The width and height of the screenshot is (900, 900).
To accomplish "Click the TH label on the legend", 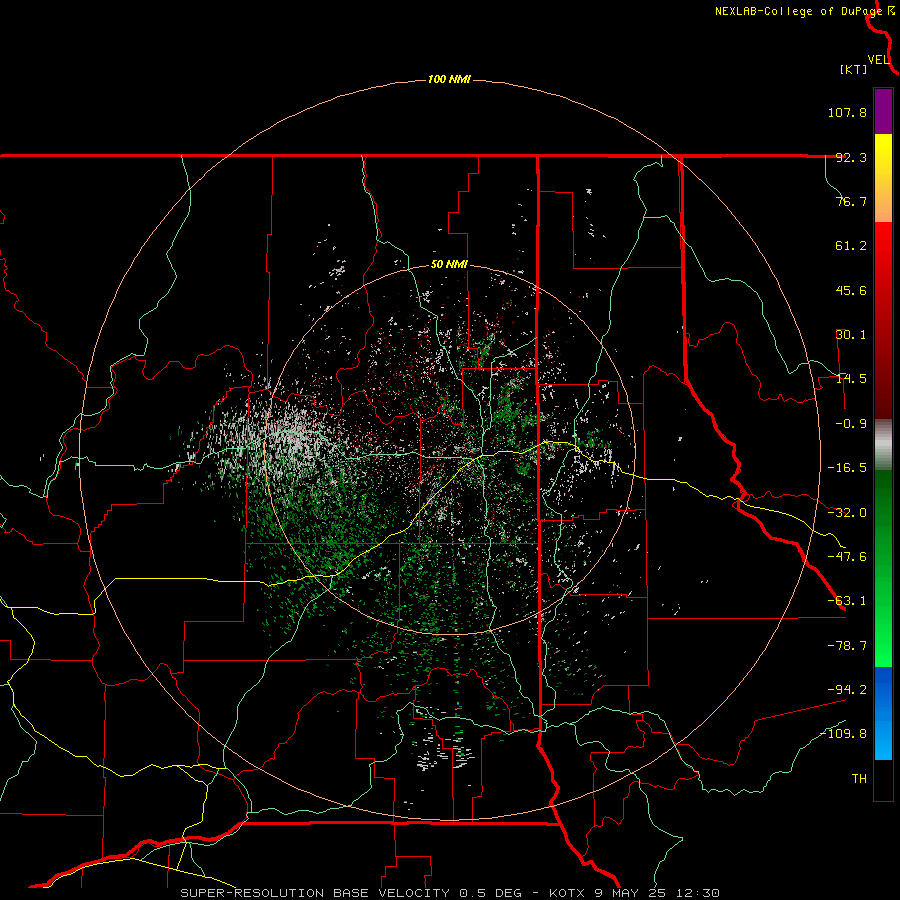I will tap(859, 779).
